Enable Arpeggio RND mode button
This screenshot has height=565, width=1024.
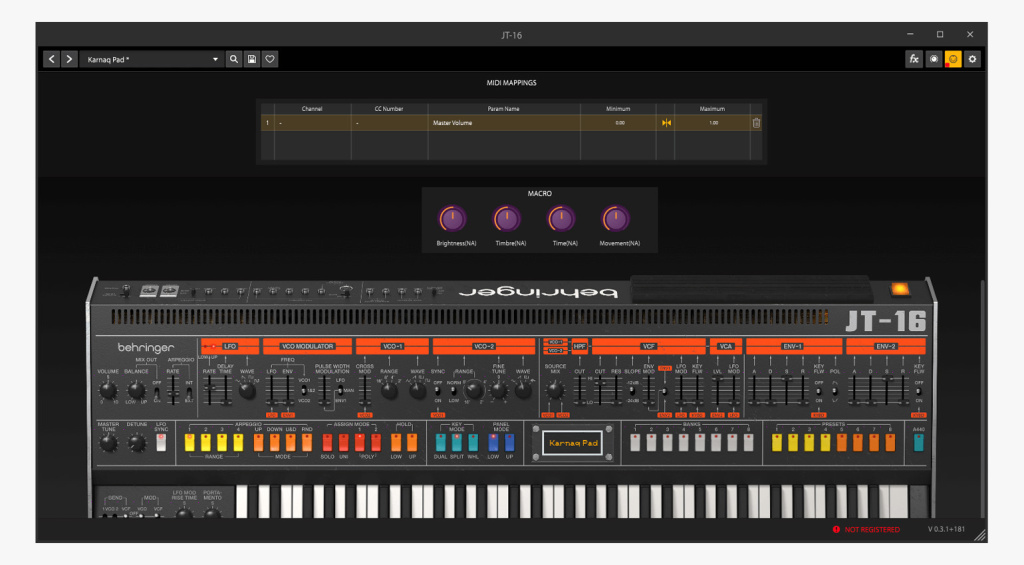[306, 442]
